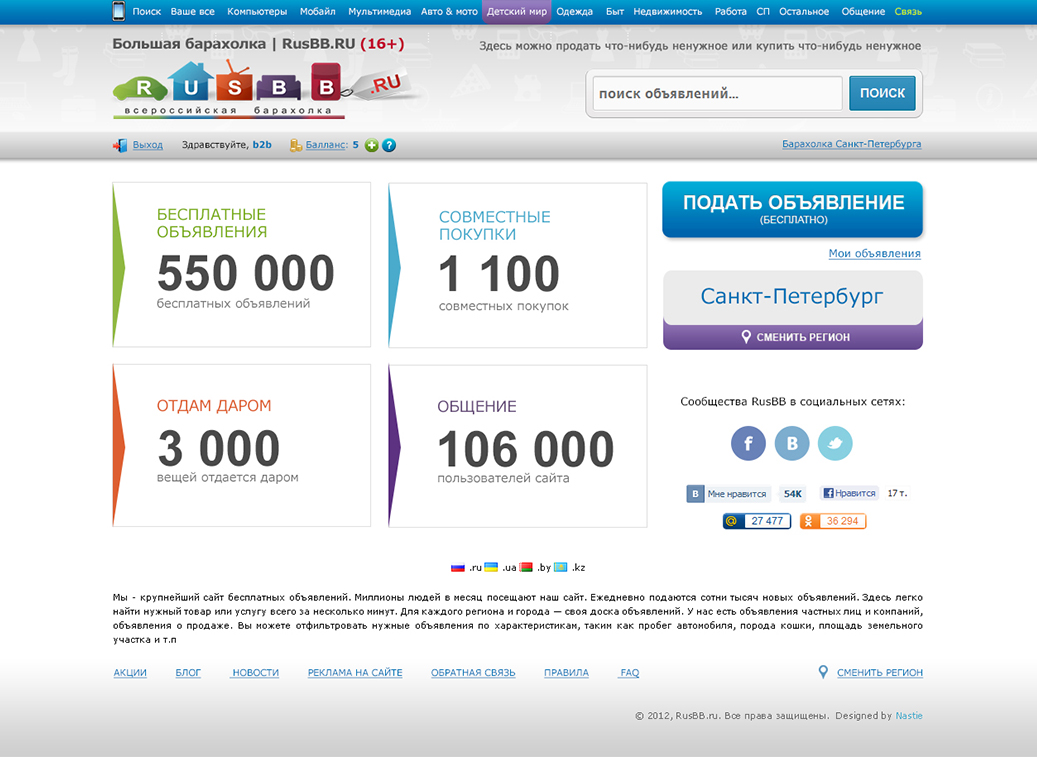The height and width of the screenshot is (757, 1037).
Task: Open 'Остальное' menu item
Action: coord(804,11)
